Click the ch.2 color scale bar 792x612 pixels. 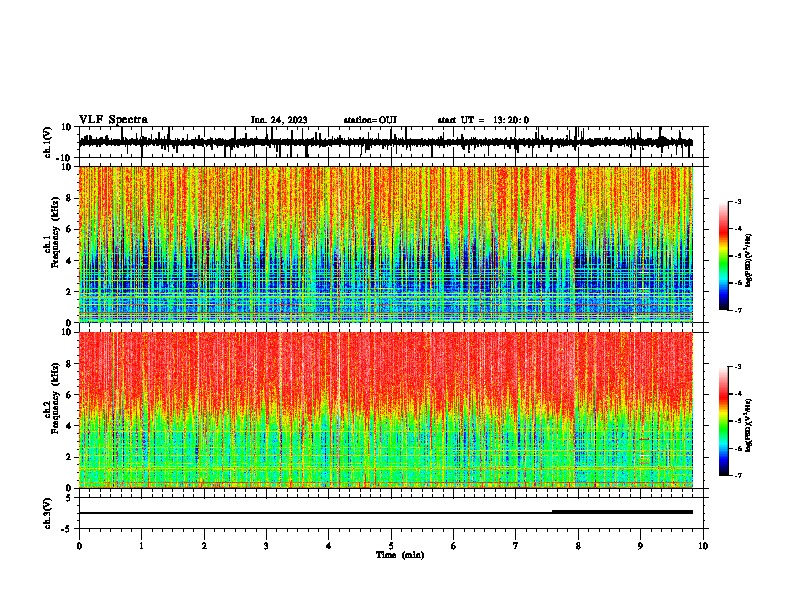[x=723, y=421]
